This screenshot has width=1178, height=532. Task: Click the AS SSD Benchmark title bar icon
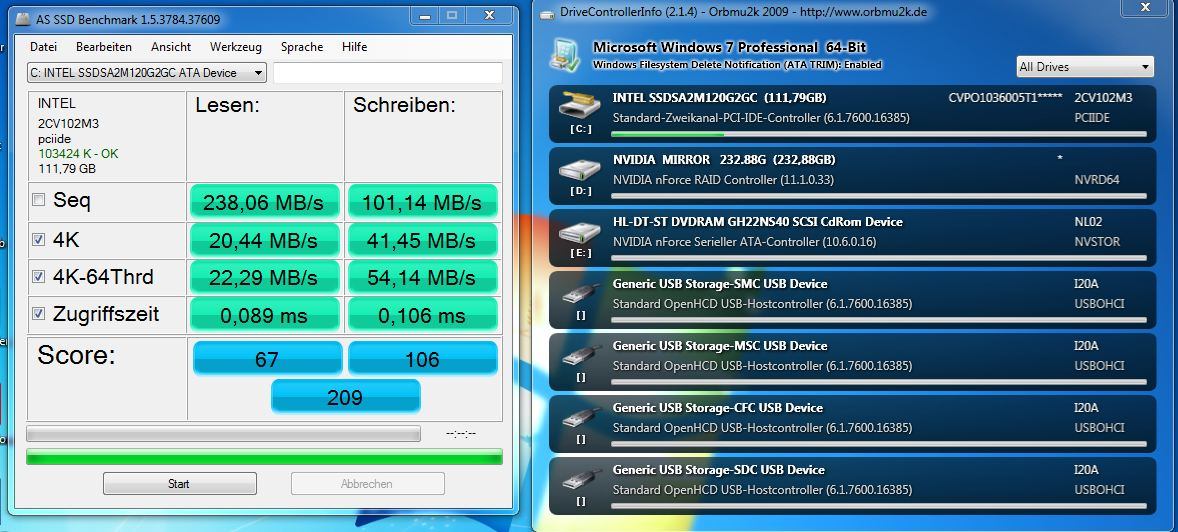click(21, 19)
